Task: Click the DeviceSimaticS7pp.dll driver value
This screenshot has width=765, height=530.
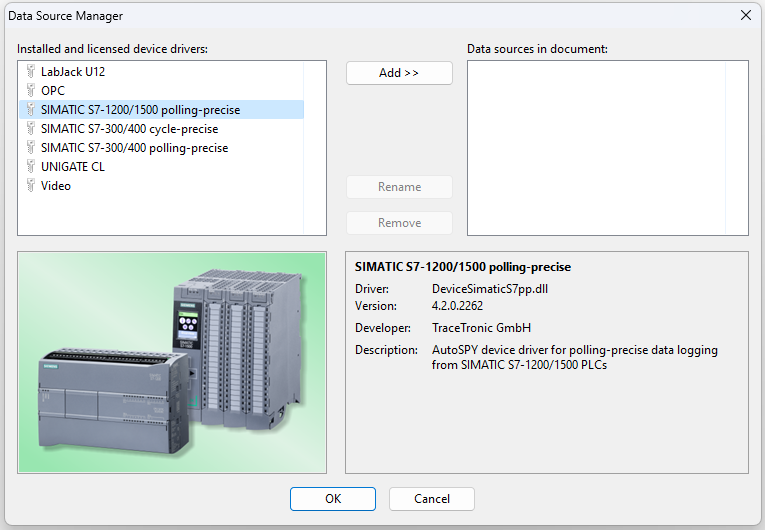Action: pos(490,289)
